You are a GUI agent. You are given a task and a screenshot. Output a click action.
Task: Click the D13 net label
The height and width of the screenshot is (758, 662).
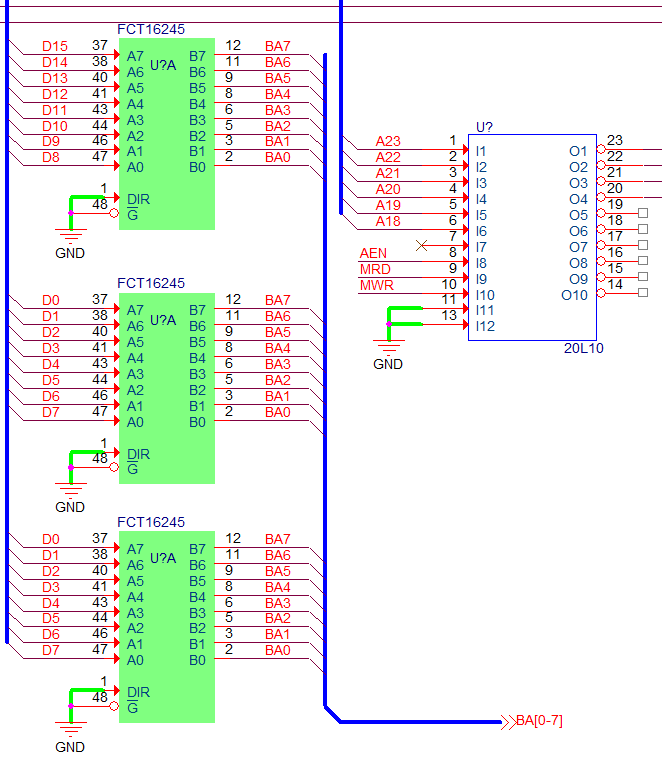click(55, 78)
